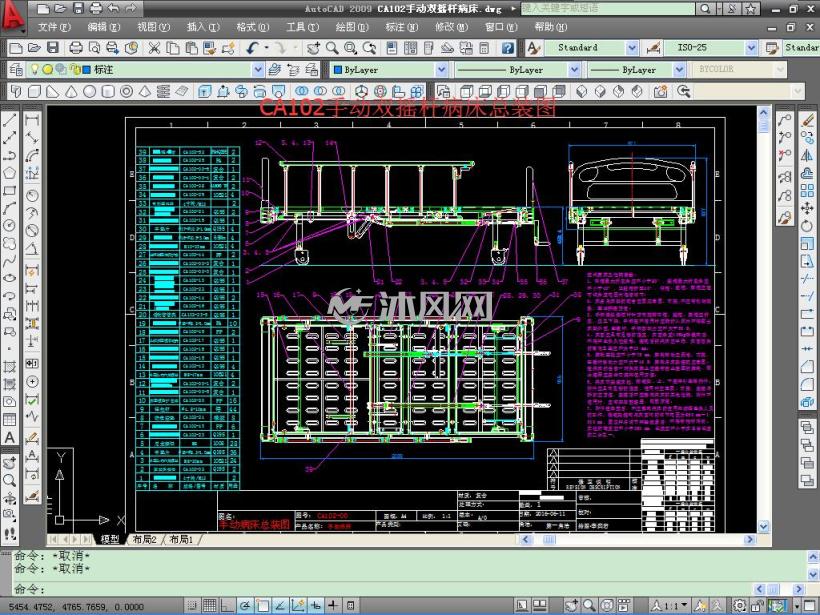Select the Polygon draw tool

point(9,173)
